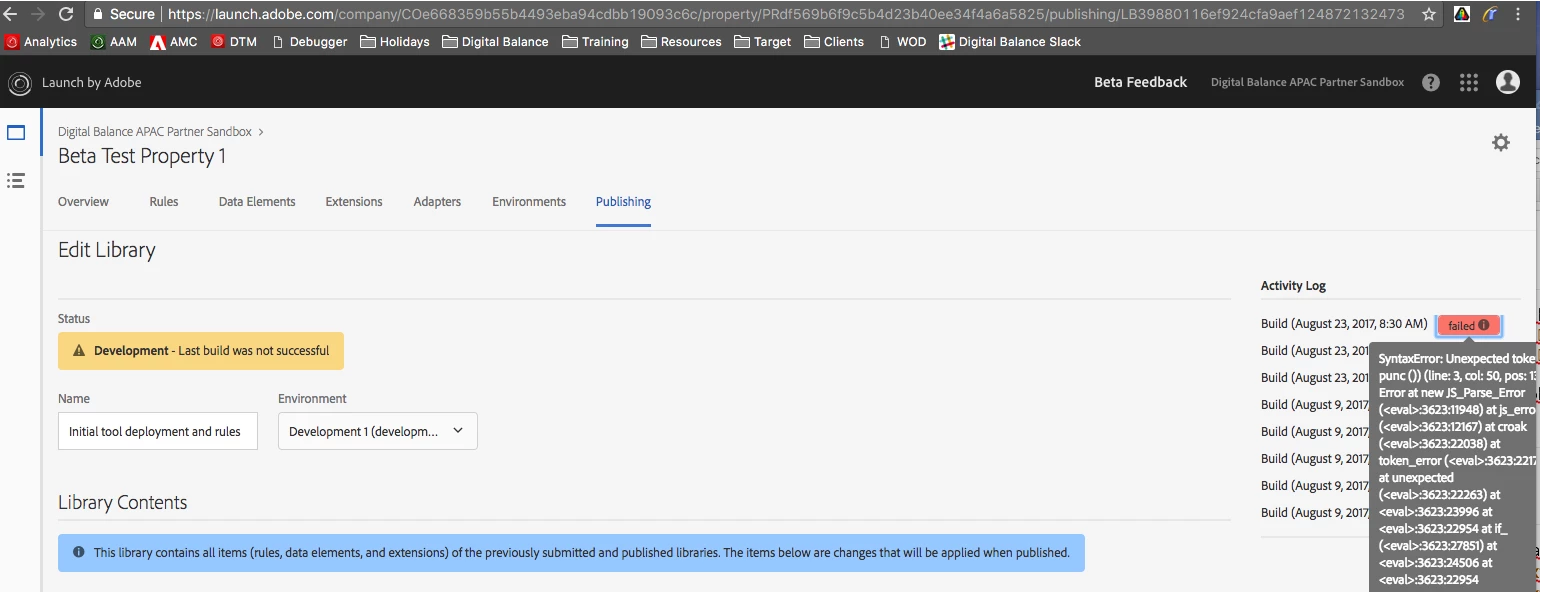Open the DTM bookmark
The width and height of the screenshot is (1541, 592).
click(234, 42)
